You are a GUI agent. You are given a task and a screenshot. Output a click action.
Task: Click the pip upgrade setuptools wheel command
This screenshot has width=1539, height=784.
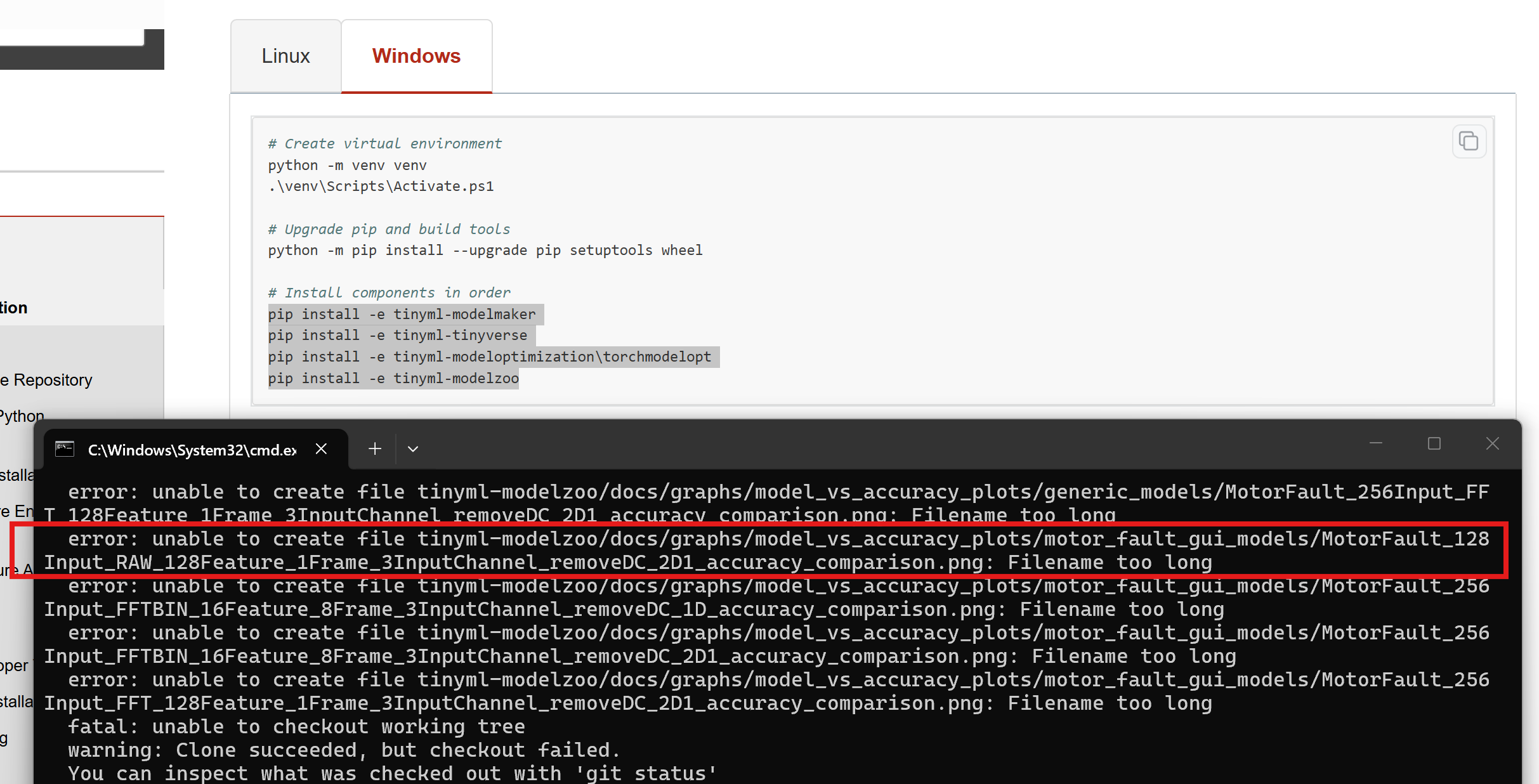tap(485, 250)
